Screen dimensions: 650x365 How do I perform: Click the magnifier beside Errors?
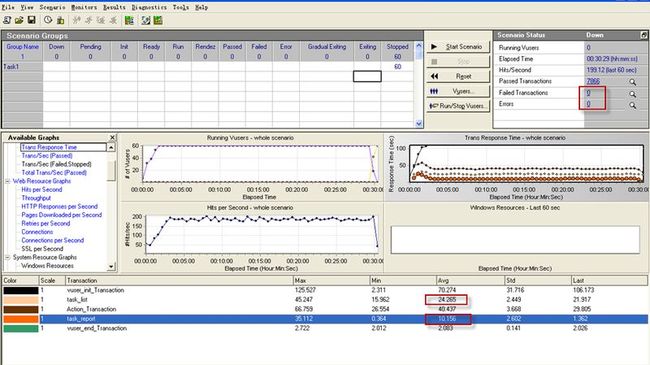pyautogui.click(x=632, y=105)
